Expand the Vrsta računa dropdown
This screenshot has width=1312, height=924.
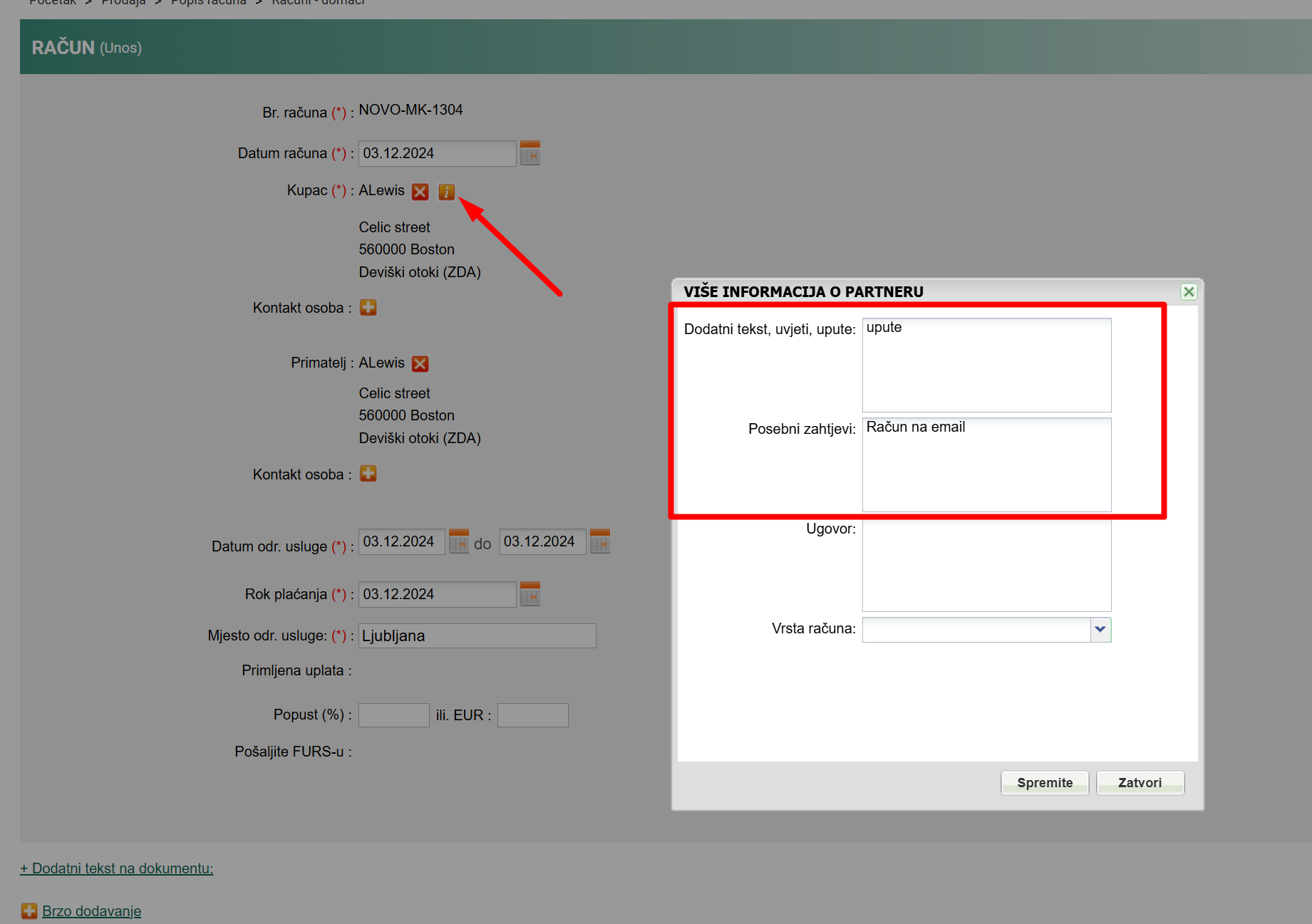1100,629
